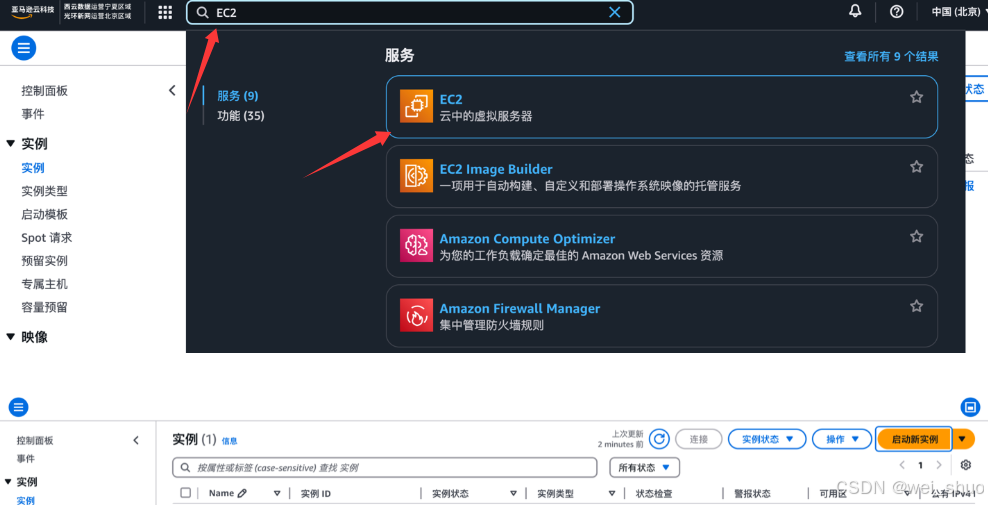Open the arrow beside 启动新实例
This screenshot has height=505, width=988.
tap(962, 439)
